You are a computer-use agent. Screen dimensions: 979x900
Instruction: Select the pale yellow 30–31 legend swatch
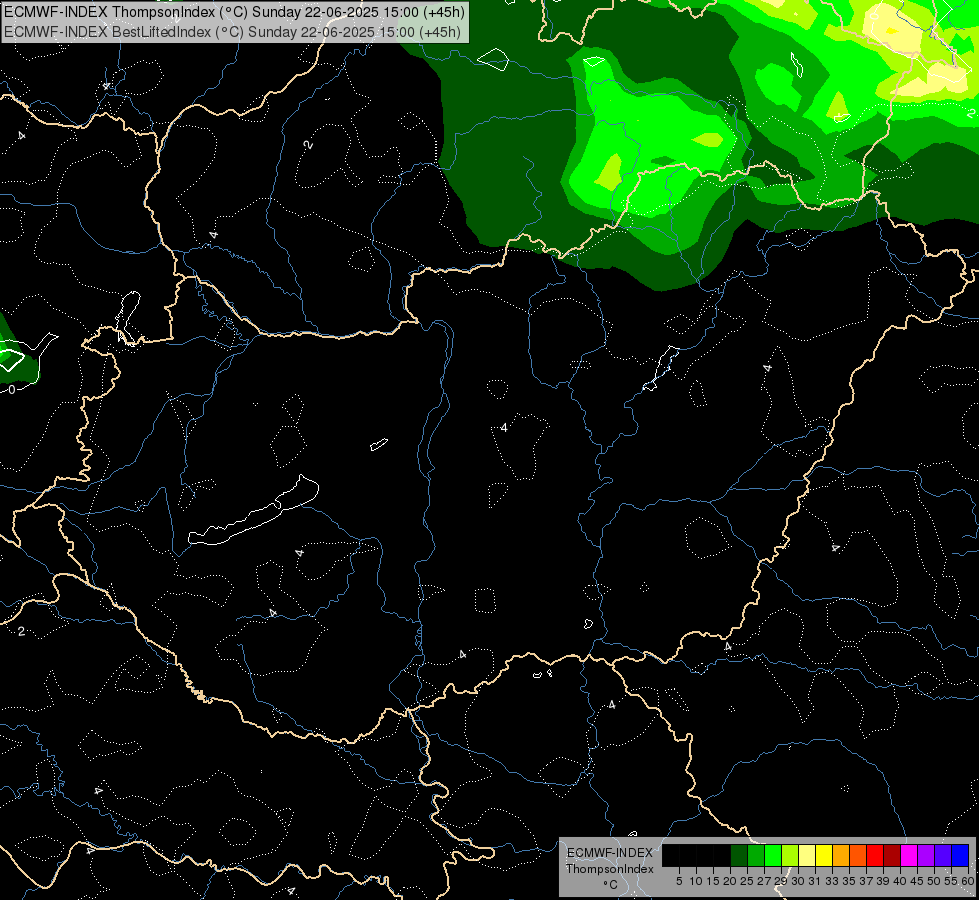pyautogui.click(x=807, y=856)
